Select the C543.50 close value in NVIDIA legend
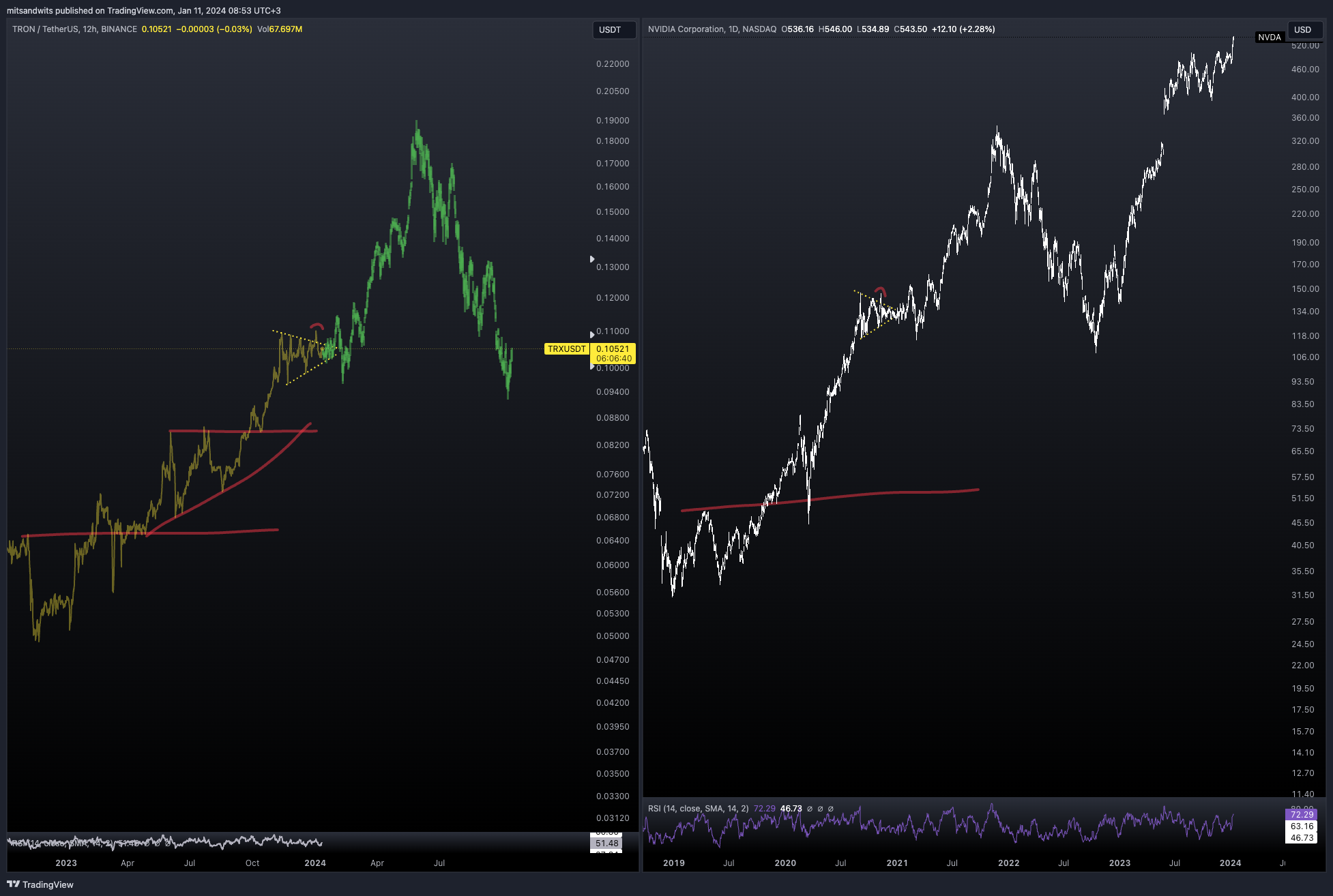The width and height of the screenshot is (1333, 896). [x=909, y=29]
